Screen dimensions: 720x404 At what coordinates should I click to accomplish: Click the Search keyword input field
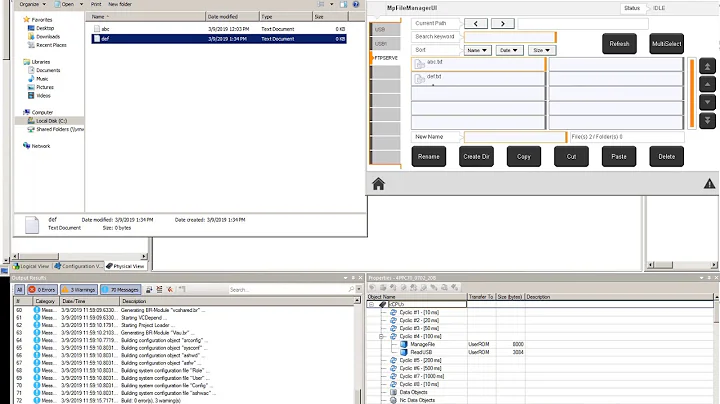510,37
